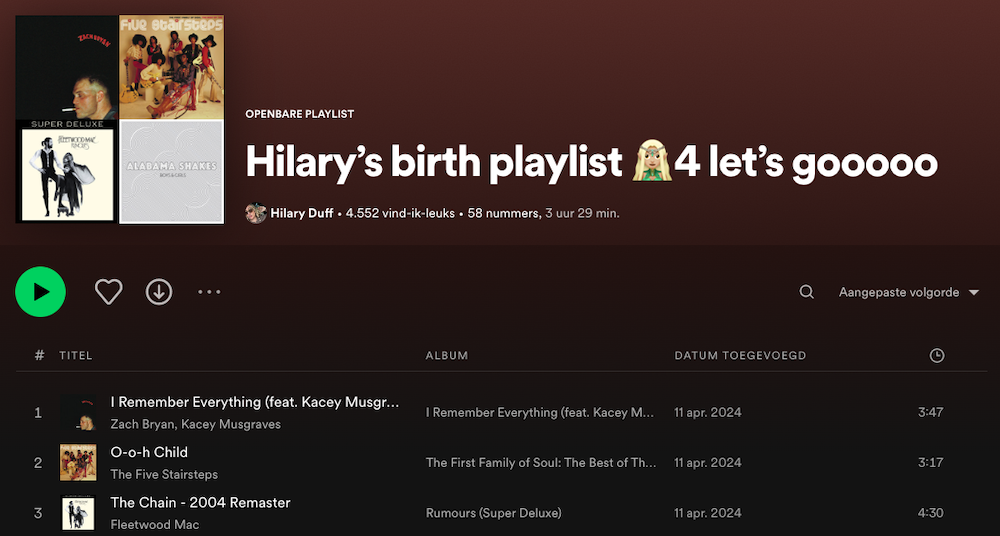Sort by the DATUM TOEGEVOEGD column header
The width and height of the screenshot is (1000, 536).
(740, 355)
